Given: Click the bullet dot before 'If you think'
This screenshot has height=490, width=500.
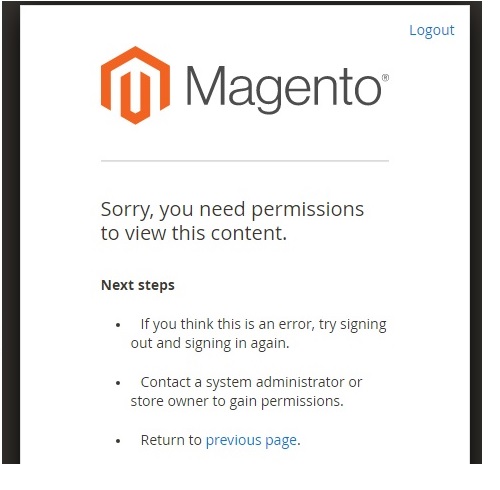Looking at the screenshot, I should pyautogui.click(x=118, y=325).
